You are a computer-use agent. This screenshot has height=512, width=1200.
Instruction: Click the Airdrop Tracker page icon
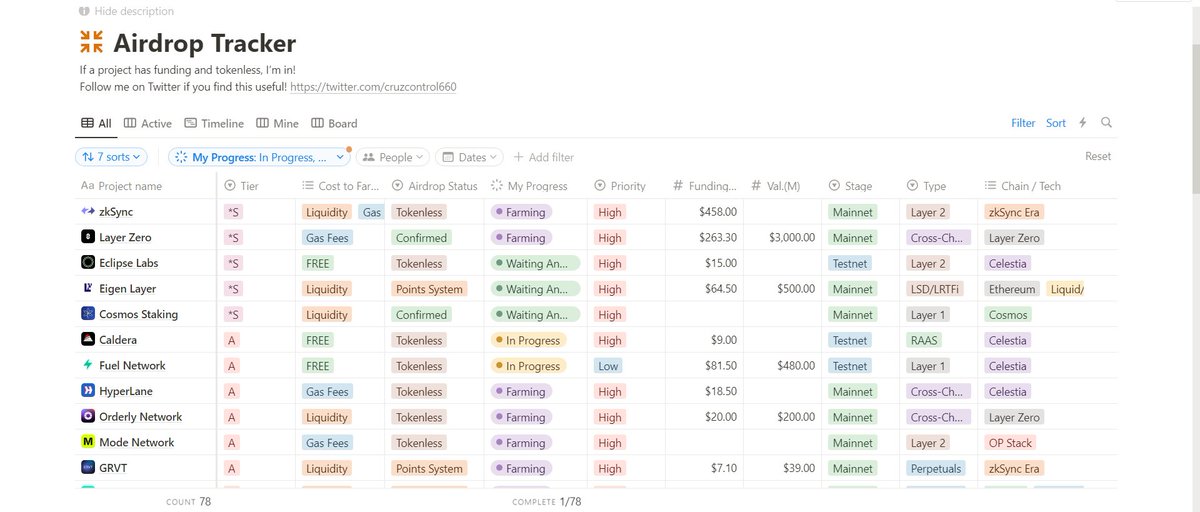(91, 43)
